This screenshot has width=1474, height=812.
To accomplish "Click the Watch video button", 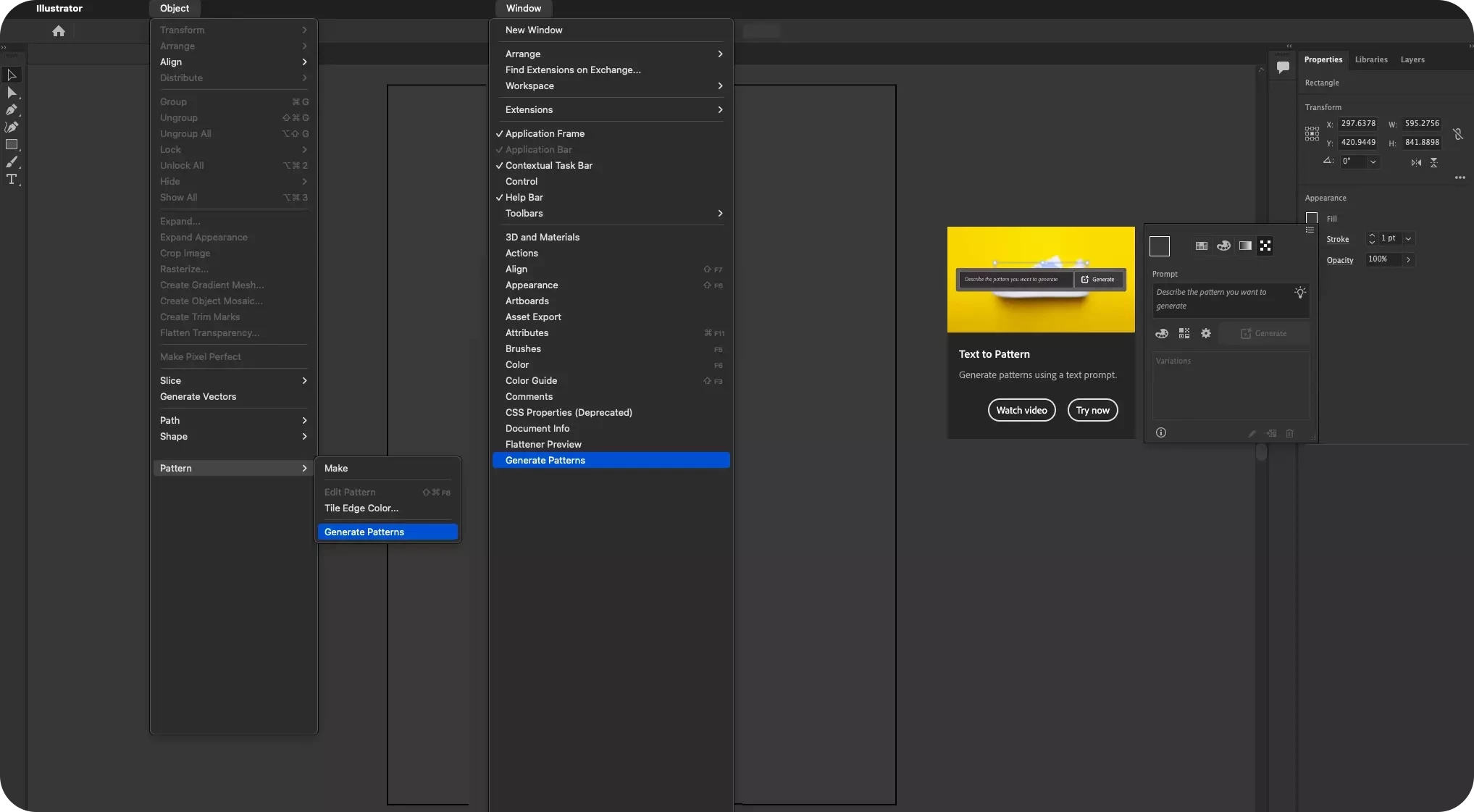I will 1021,410.
